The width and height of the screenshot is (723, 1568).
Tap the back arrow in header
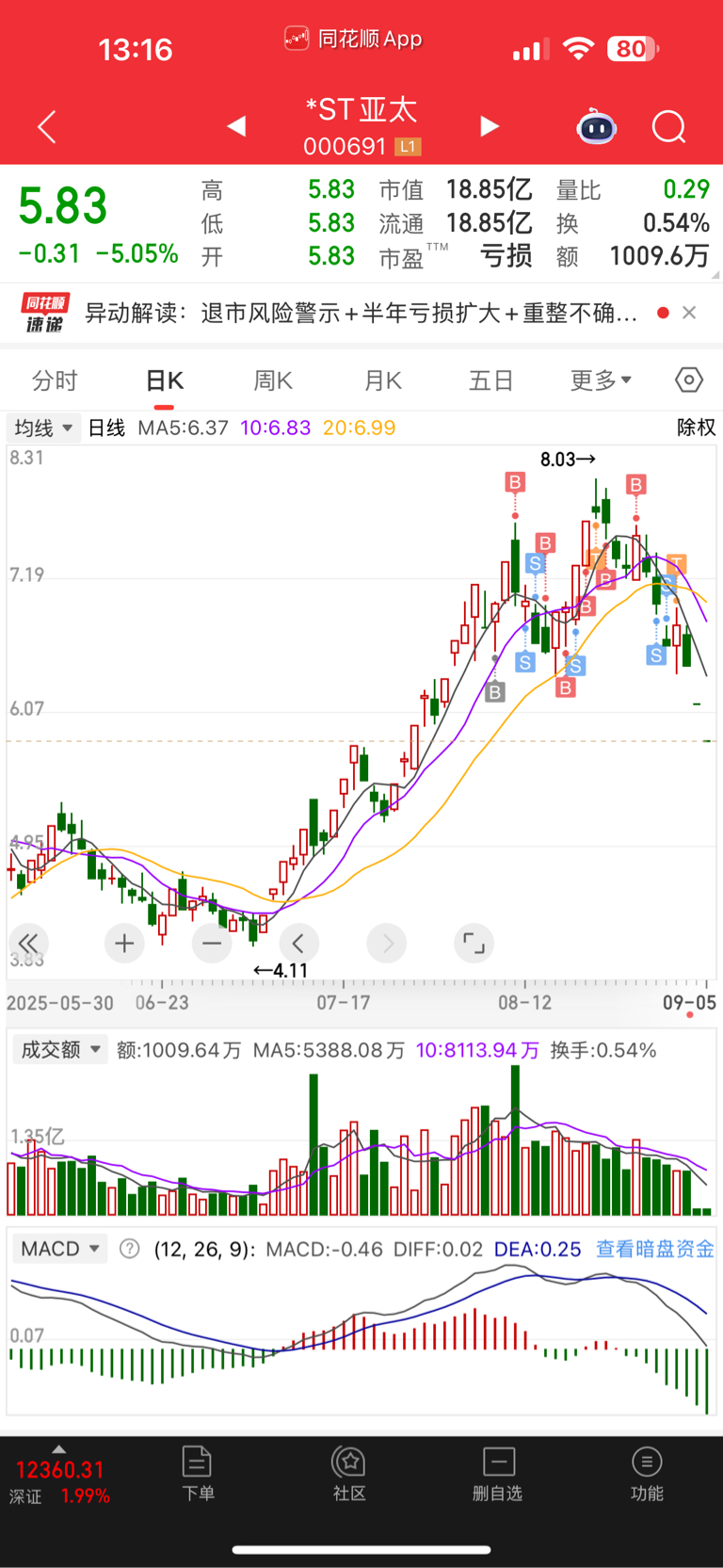(47, 126)
